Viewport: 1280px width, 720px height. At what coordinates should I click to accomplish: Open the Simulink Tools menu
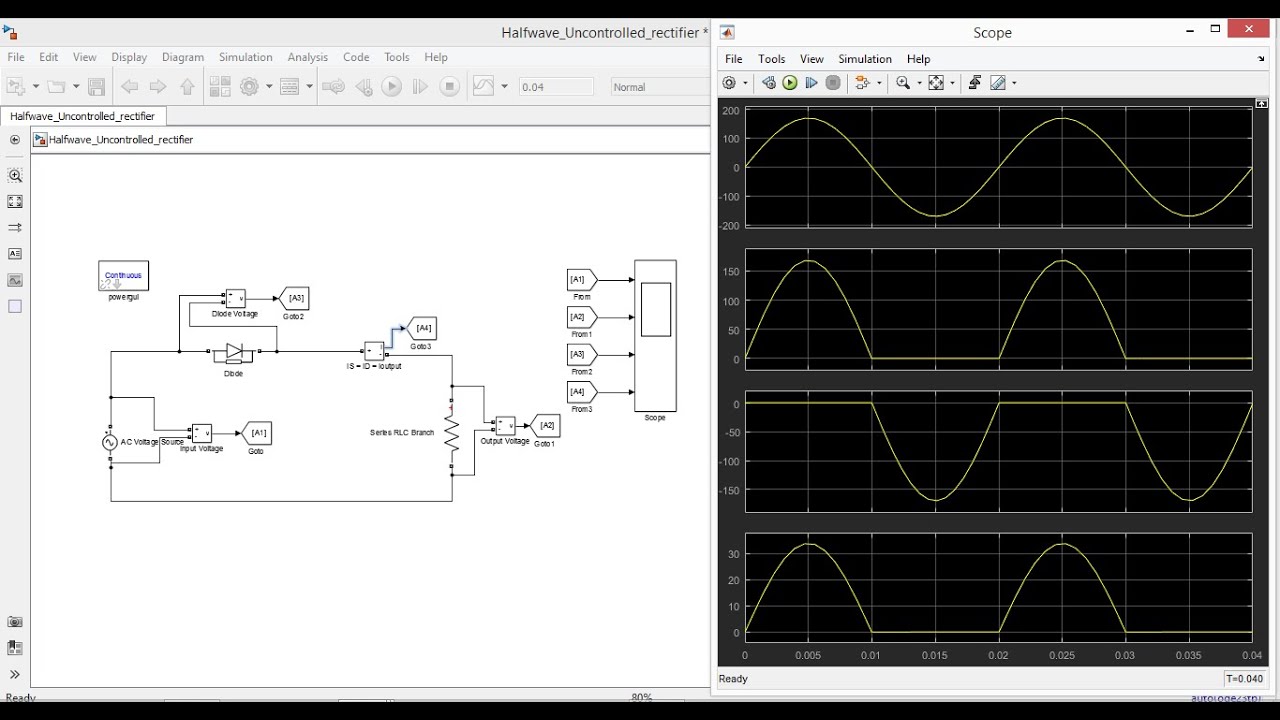click(397, 57)
